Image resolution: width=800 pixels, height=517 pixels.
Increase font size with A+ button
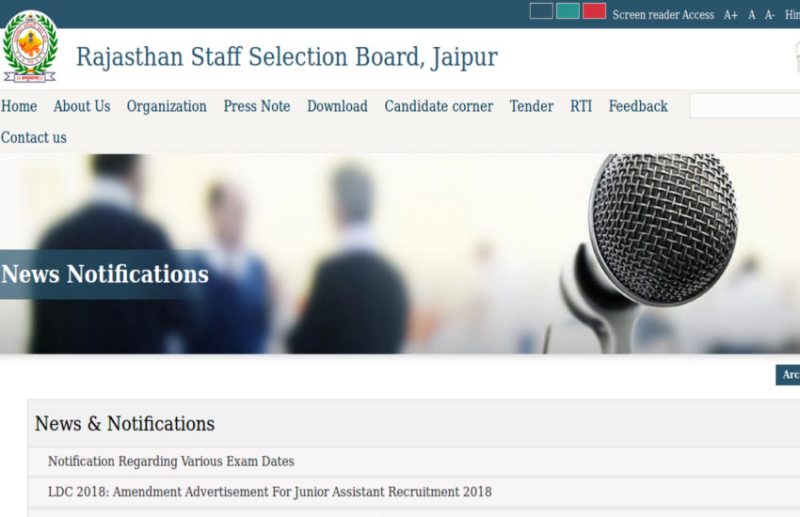tap(731, 15)
